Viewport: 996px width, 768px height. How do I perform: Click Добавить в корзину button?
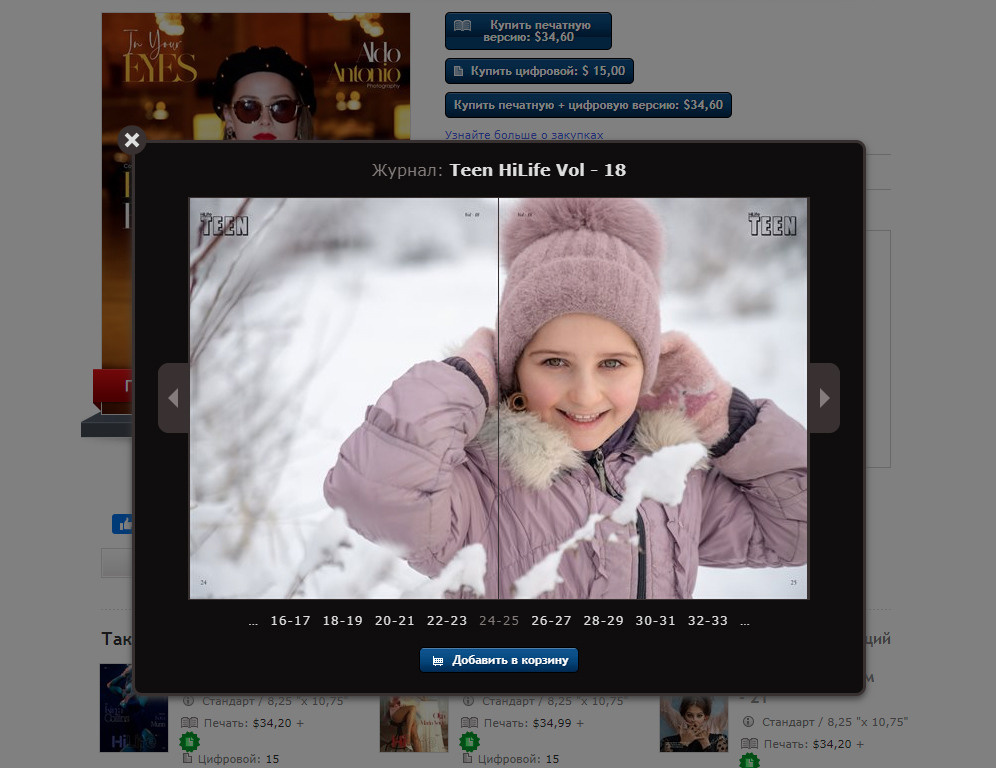(499, 660)
